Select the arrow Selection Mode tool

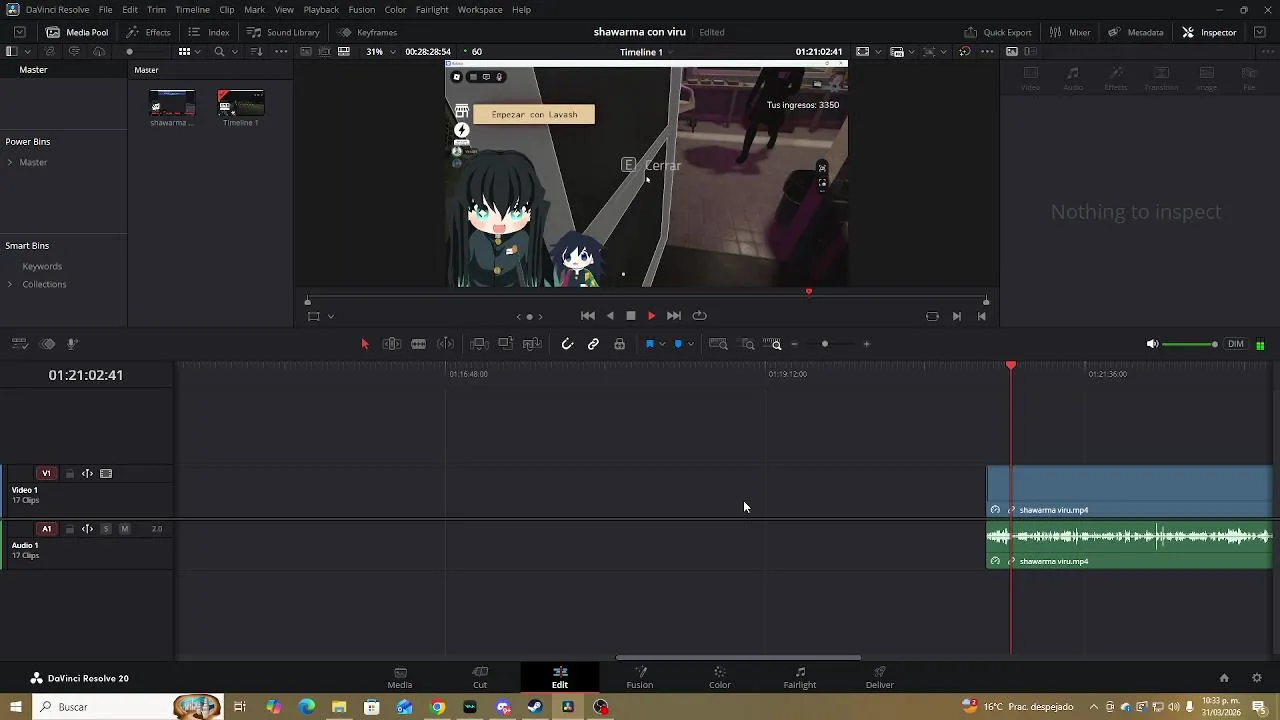[x=364, y=344]
